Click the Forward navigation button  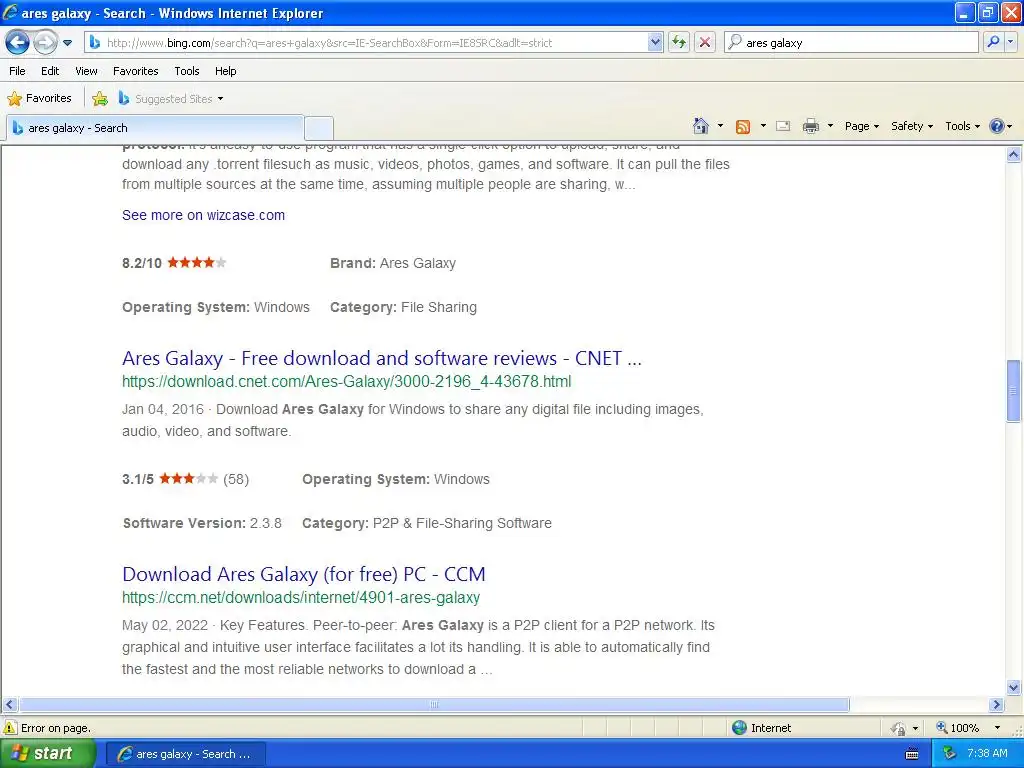(x=45, y=42)
